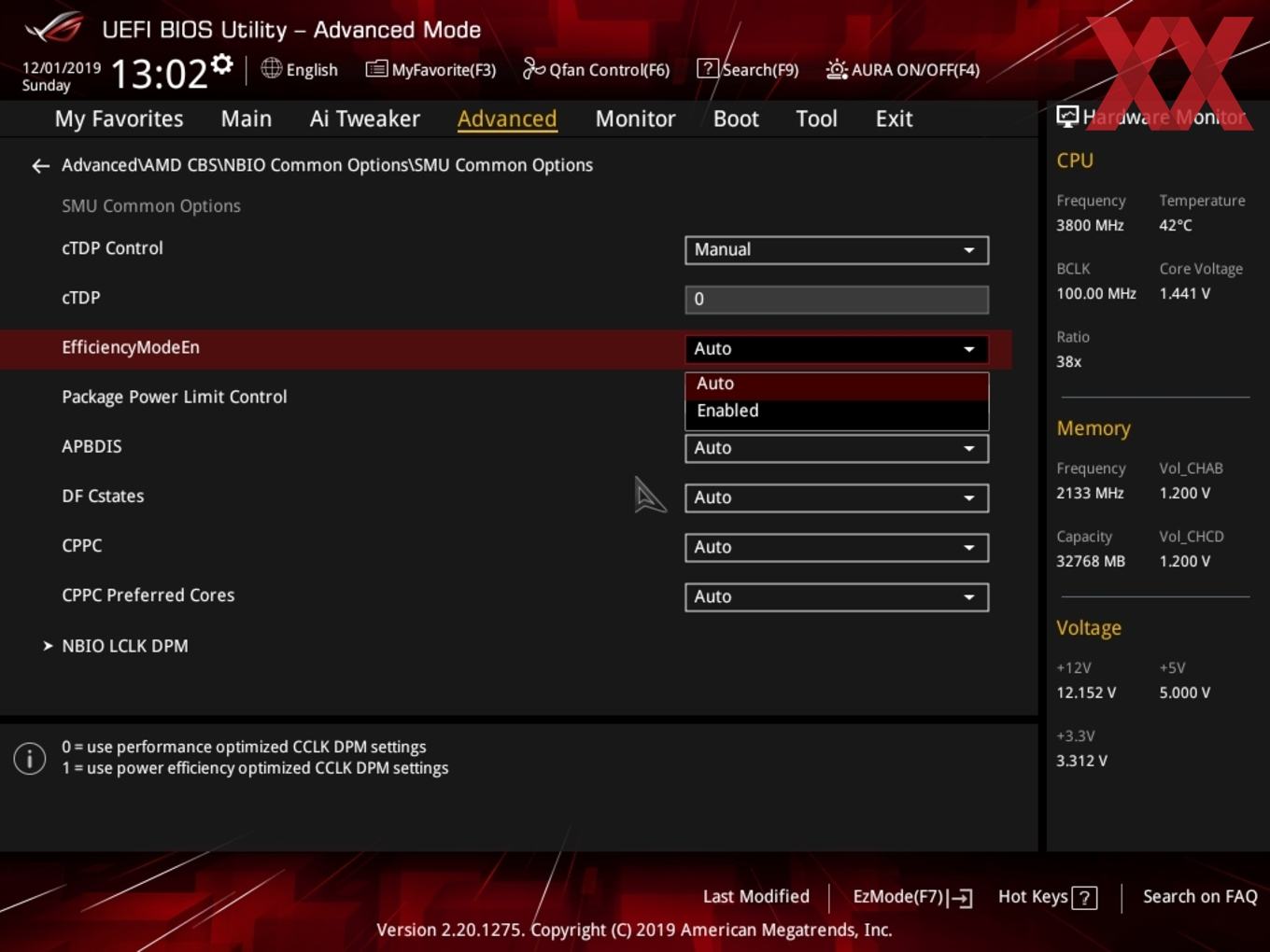The image size is (1270, 952).
Task: Select Auto in the open dropdown list
Action: [837, 384]
